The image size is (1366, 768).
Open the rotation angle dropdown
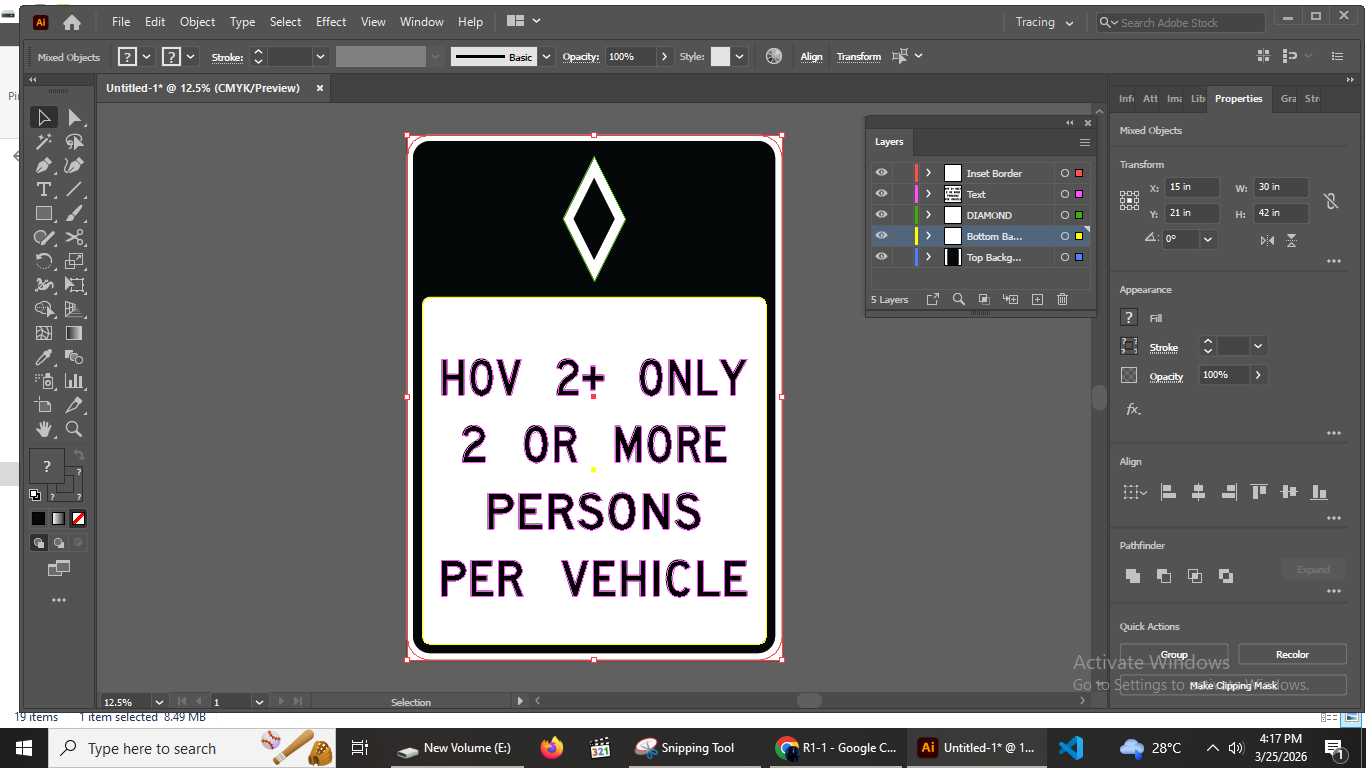click(x=1208, y=240)
